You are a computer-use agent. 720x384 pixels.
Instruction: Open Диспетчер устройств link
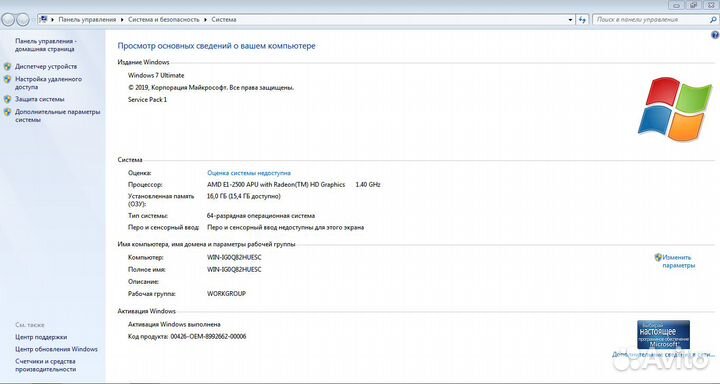coord(46,67)
